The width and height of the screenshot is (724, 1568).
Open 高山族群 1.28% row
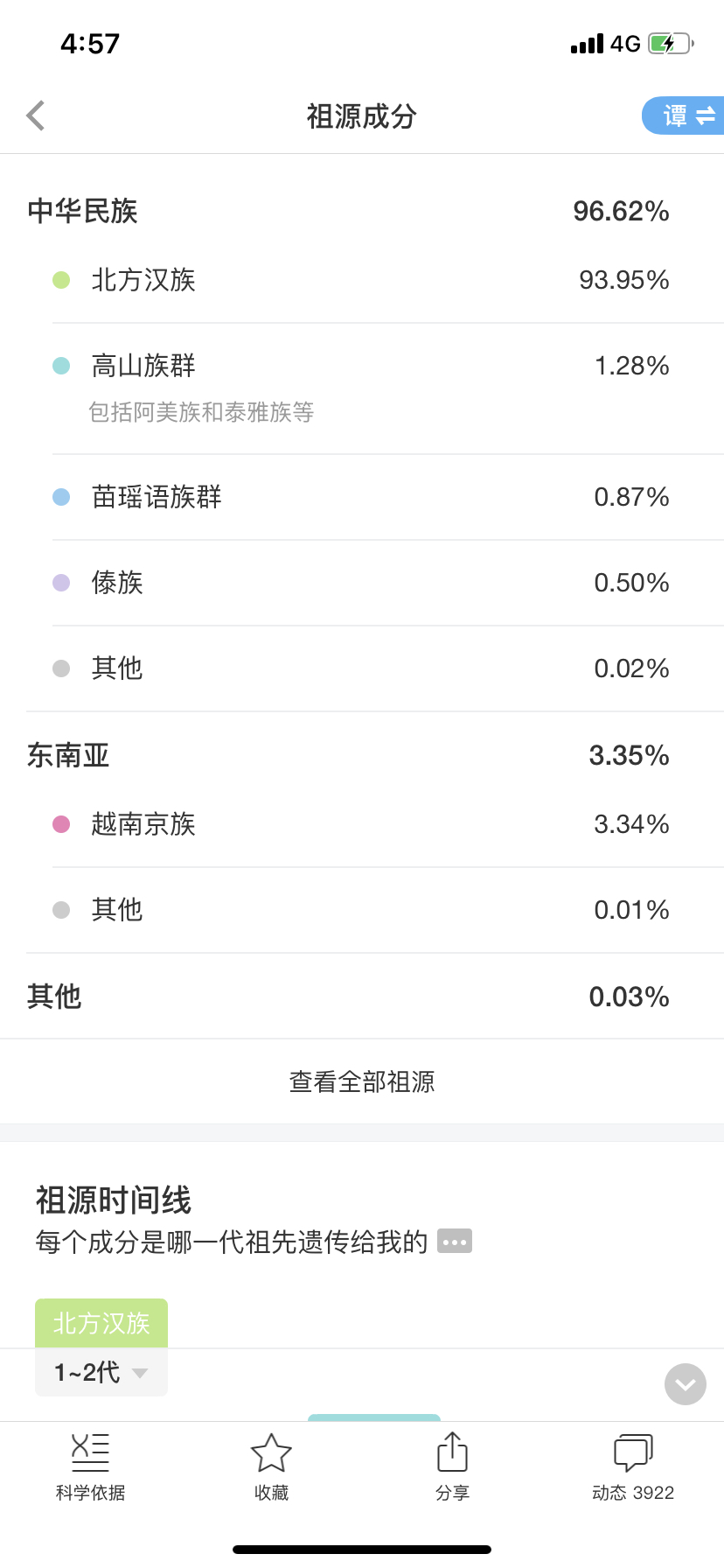pos(362,388)
